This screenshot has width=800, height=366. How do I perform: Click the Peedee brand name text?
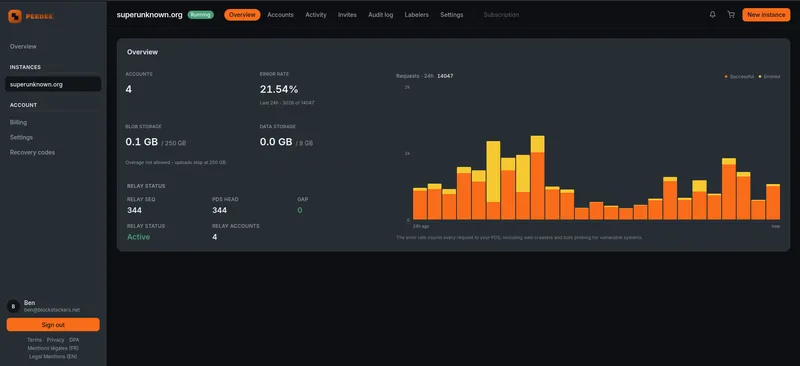[x=39, y=16]
